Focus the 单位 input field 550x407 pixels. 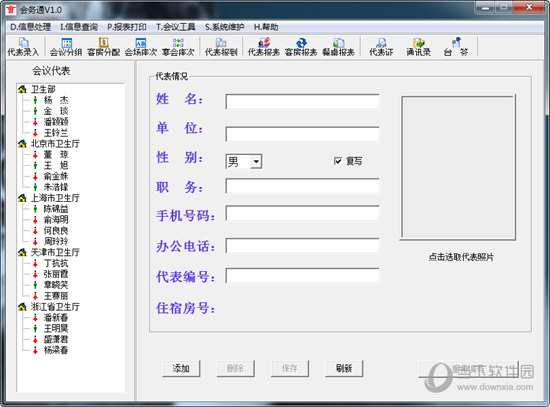pyautogui.click(x=302, y=134)
